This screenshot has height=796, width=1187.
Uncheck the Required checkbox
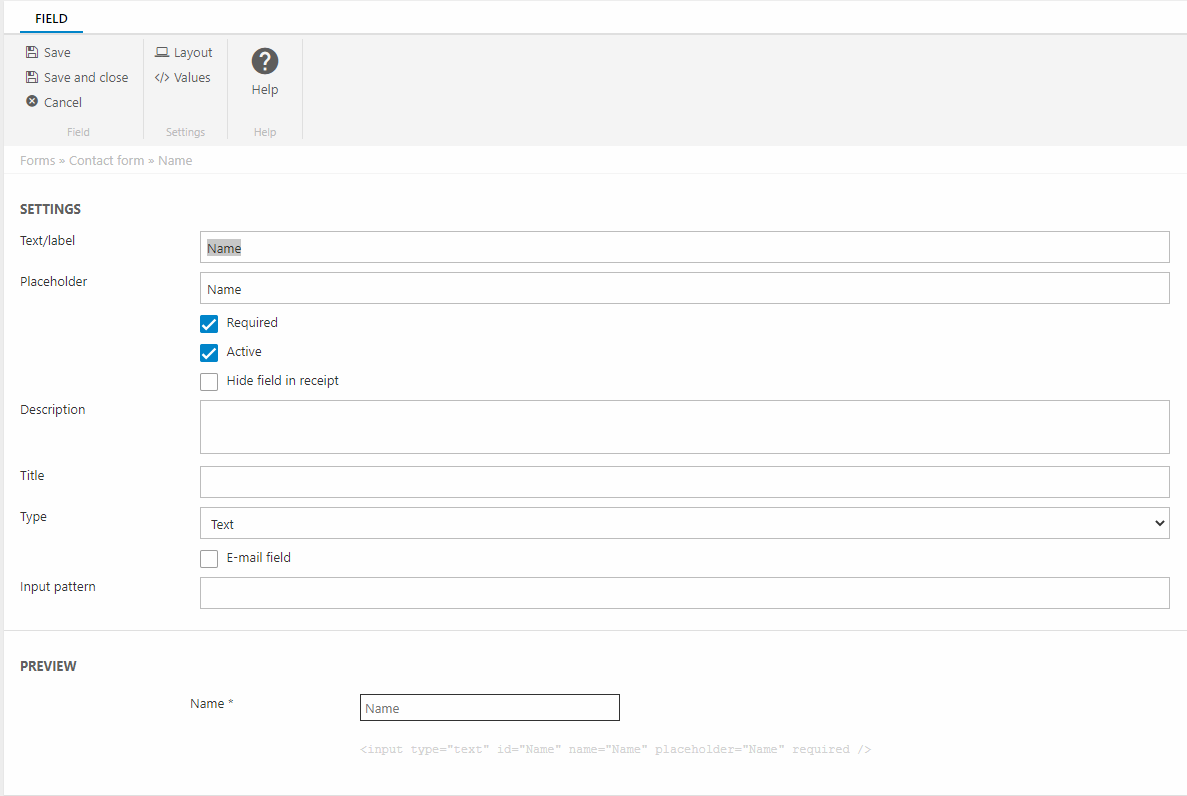209,324
